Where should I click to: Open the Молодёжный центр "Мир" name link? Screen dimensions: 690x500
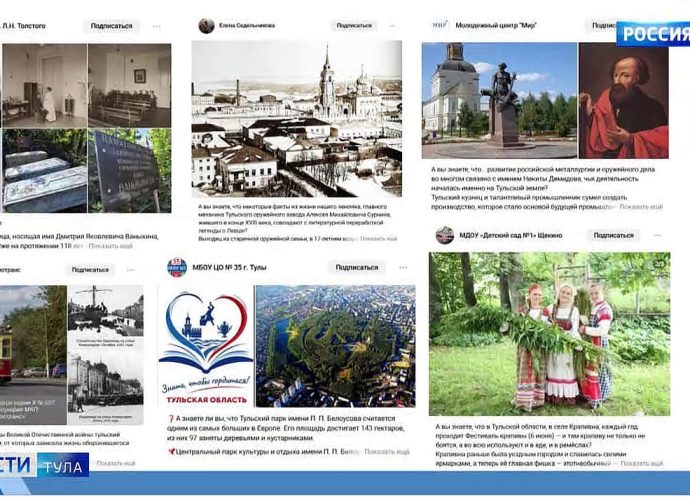pos(496,26)
